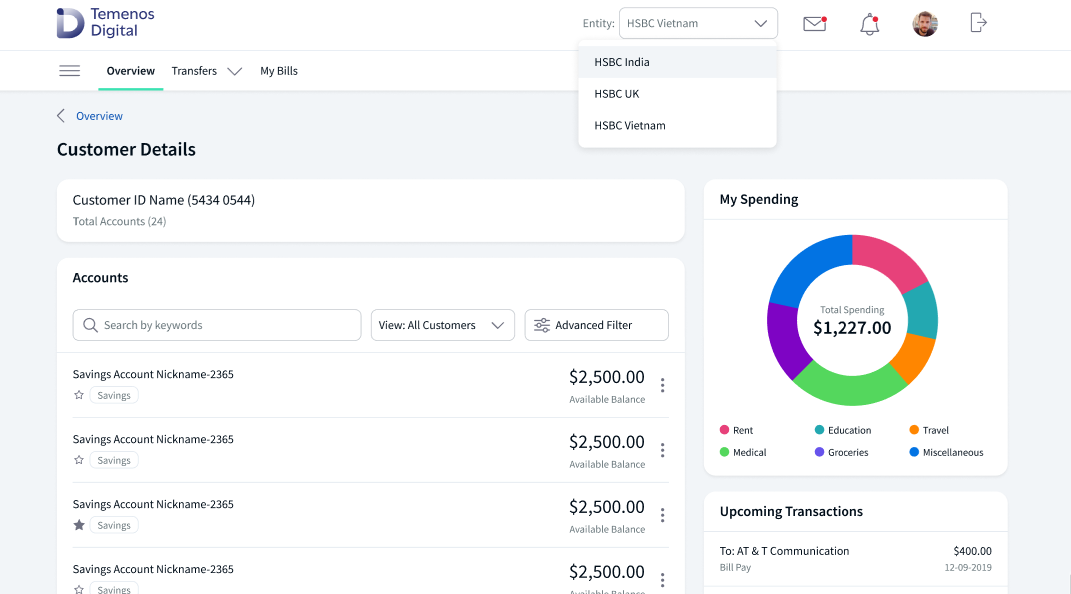Click the Savings tag on second account
Screen dimensions: 1071x594
click(x=114, y=460)
